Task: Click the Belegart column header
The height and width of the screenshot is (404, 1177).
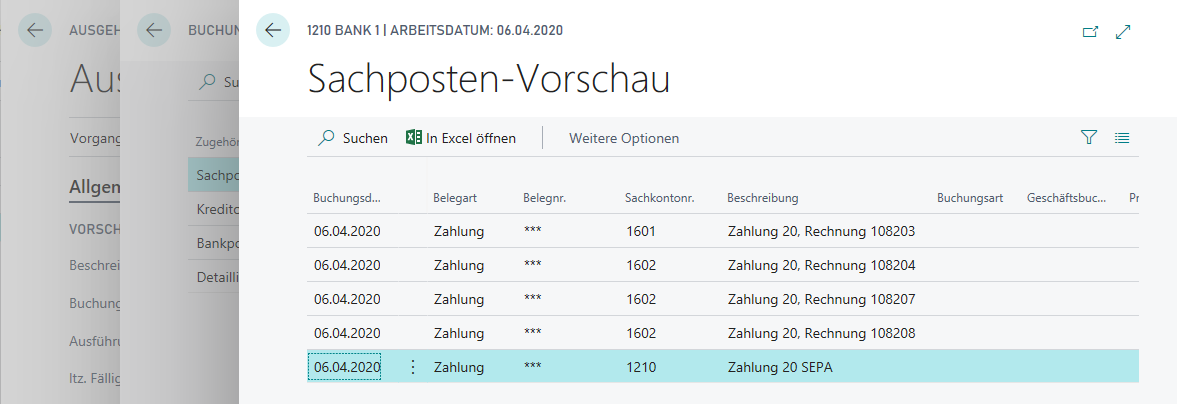Action: click(455, 198)
